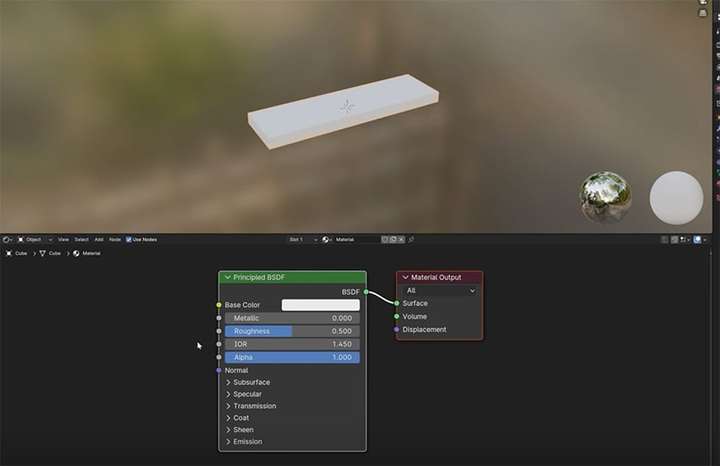Open the Add menu

click(x=99, y=240)
